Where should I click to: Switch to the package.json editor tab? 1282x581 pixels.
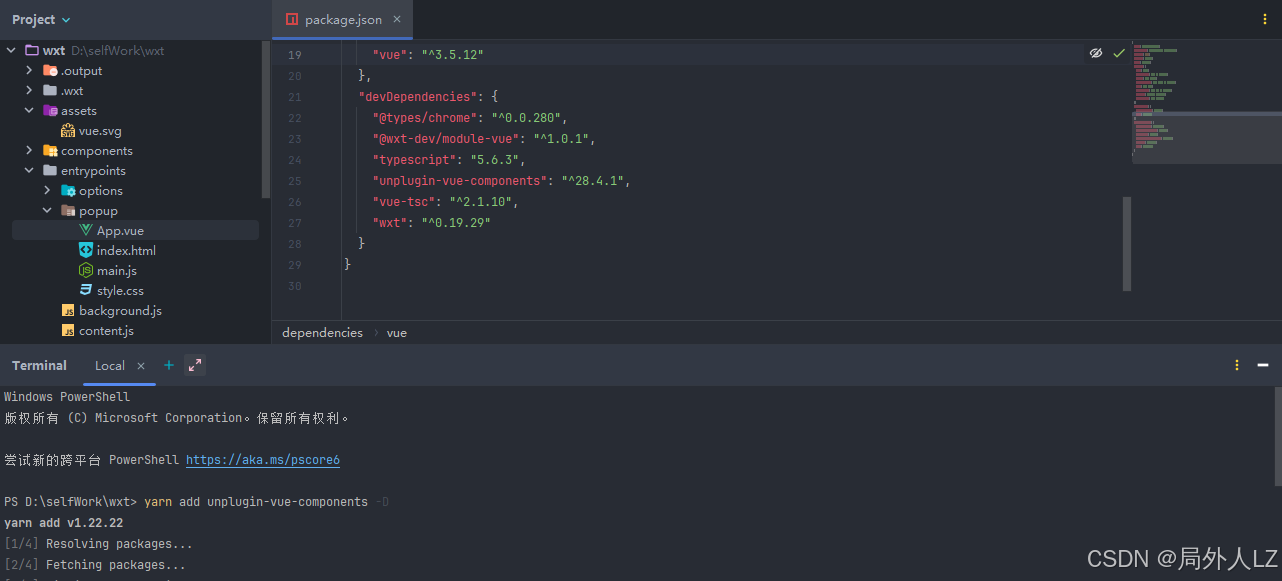tap(342, 19)
